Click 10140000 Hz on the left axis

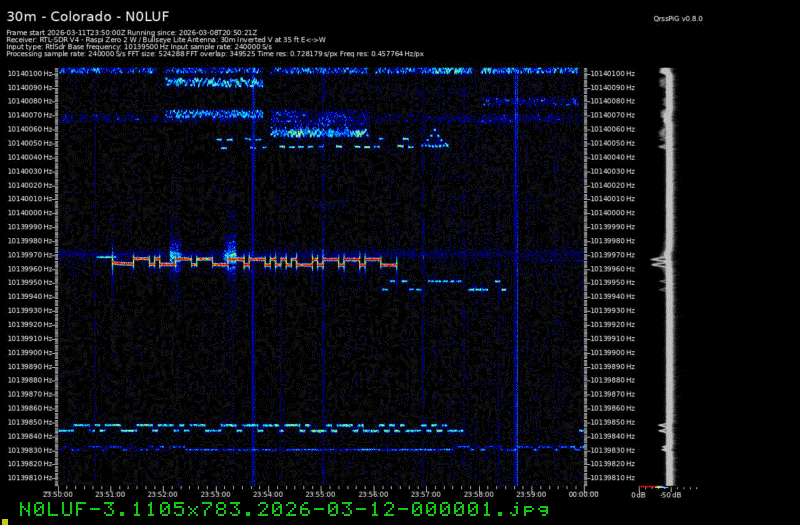click(30, 212)
